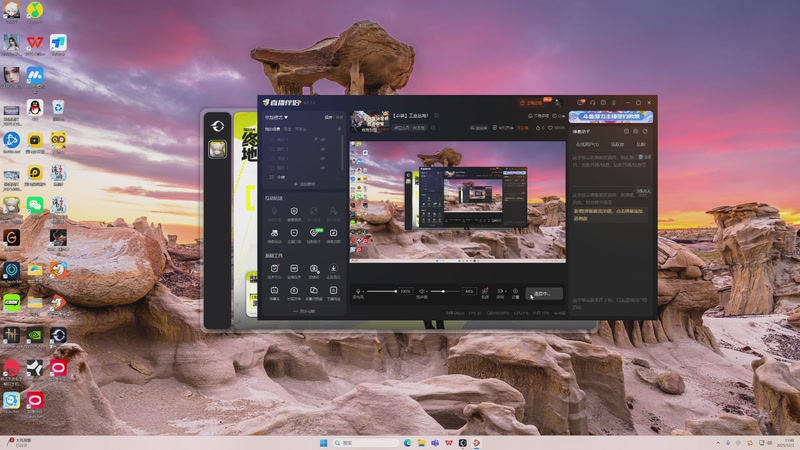The height and width of the screenshot is (450, 800).
Task: Click the yellow highlighted danmu tip text
Action: coord(608,214)
